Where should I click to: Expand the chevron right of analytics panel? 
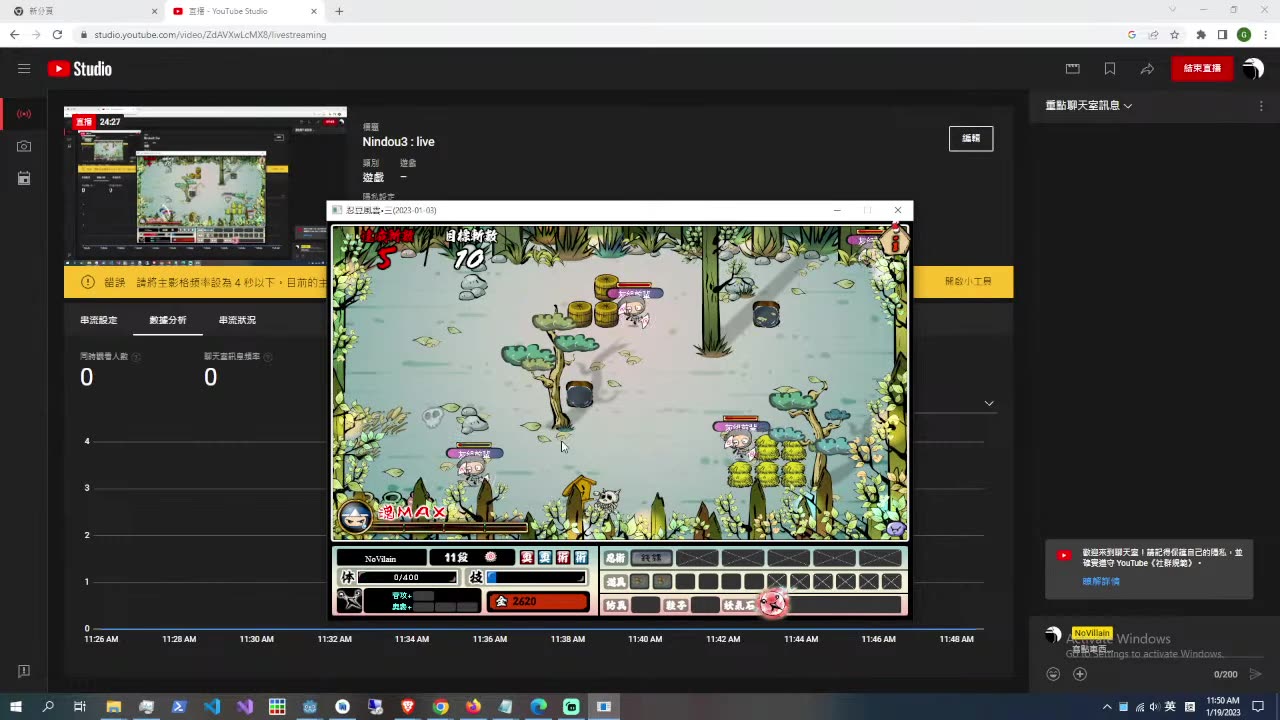point(989,403)
